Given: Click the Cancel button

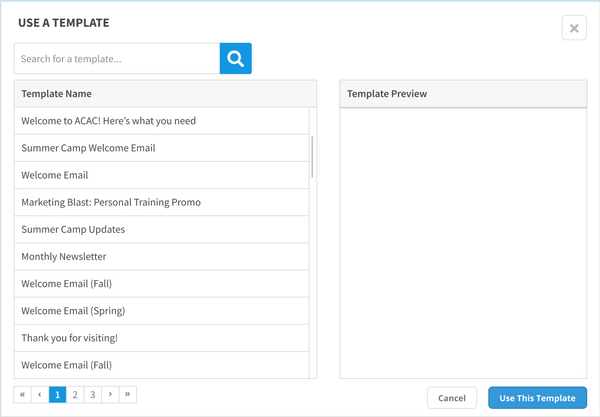Looking at the screenshot, I should [452, 398].
